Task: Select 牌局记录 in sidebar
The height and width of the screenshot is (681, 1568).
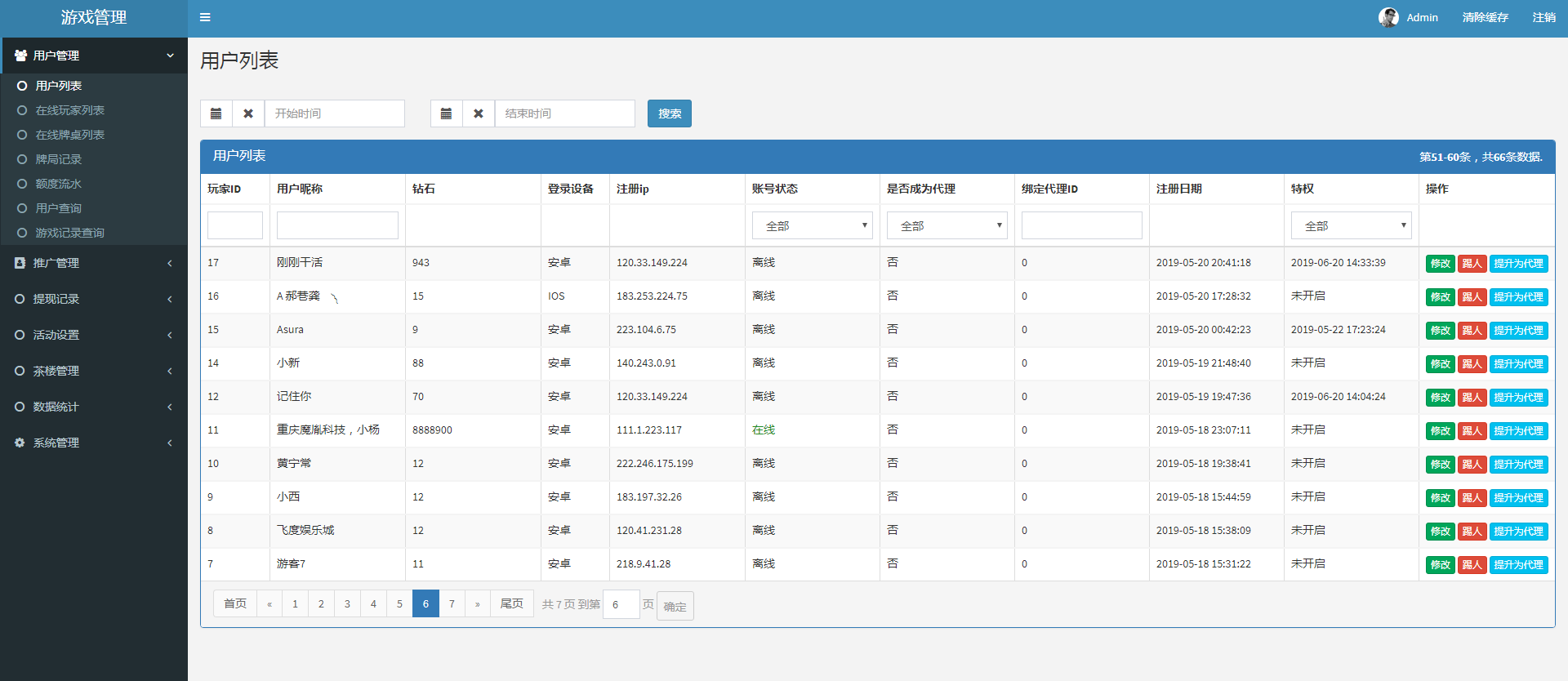Action: (x=58, y=159)
